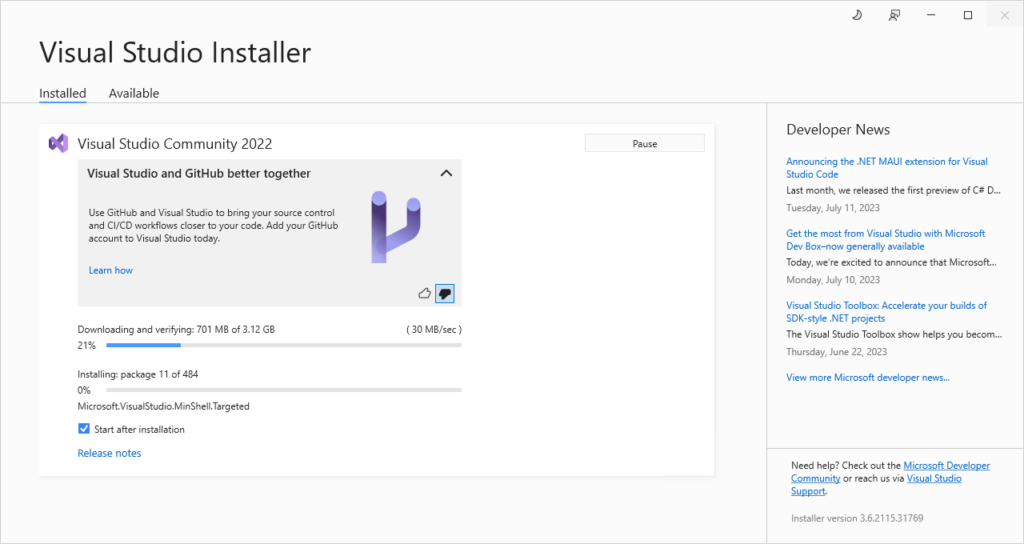Click the thumbs up icon
Viewport: 1024px width, 544px height.
click(424, 293)
